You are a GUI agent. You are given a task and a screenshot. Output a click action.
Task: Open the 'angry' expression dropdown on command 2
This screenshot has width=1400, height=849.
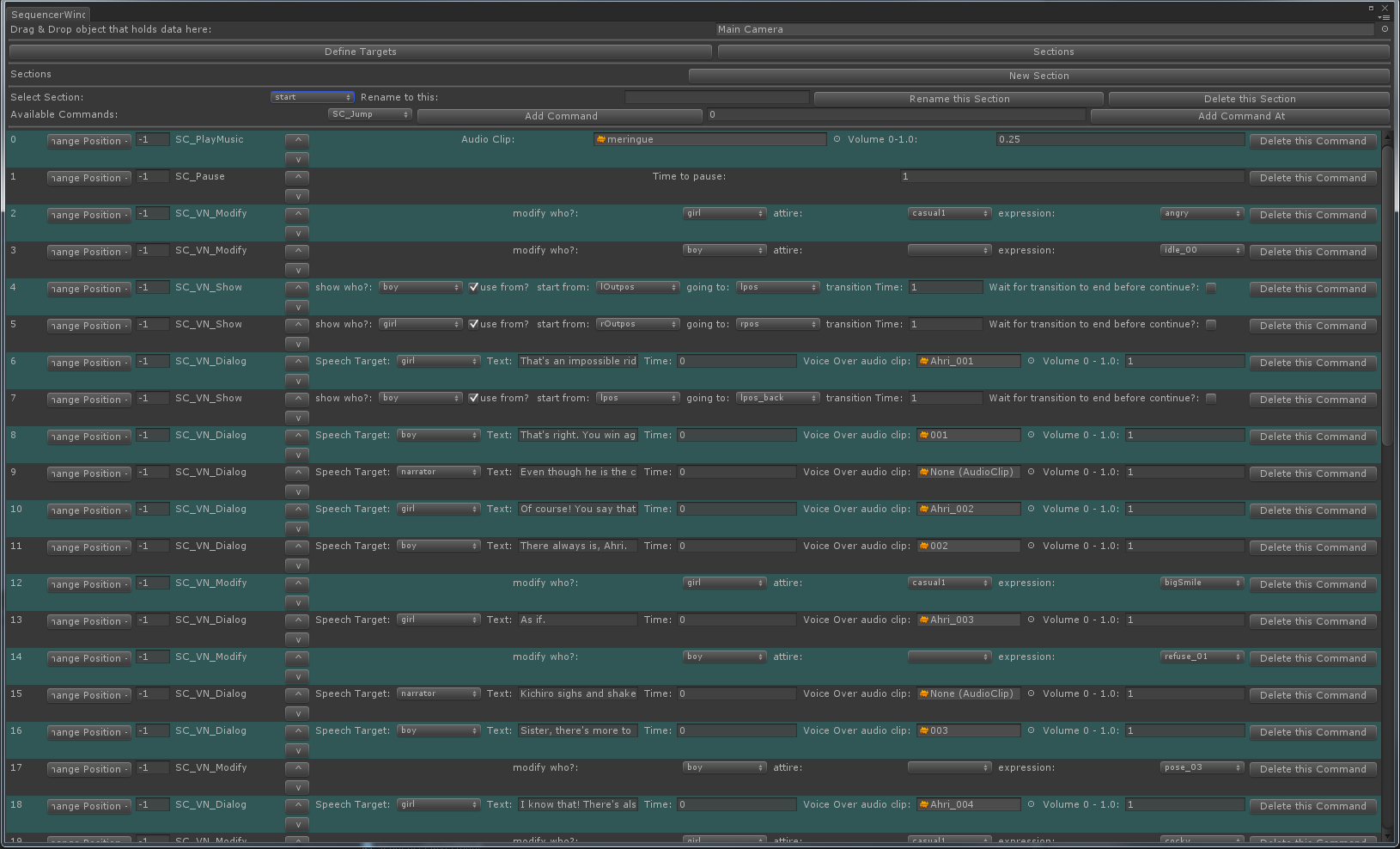pos(1202,213)
